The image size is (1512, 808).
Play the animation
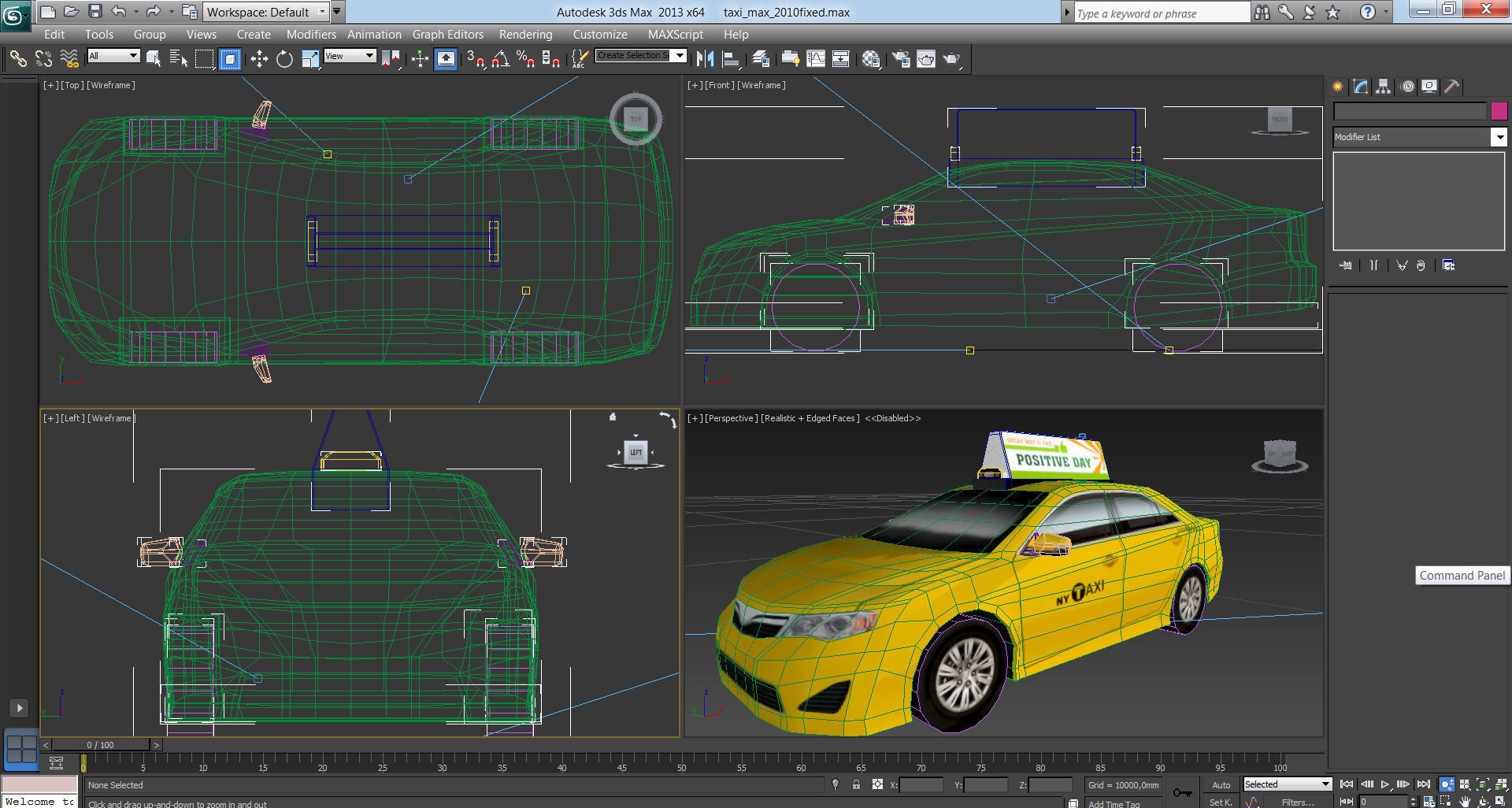pyautogui.click(x=1384, y=784)
